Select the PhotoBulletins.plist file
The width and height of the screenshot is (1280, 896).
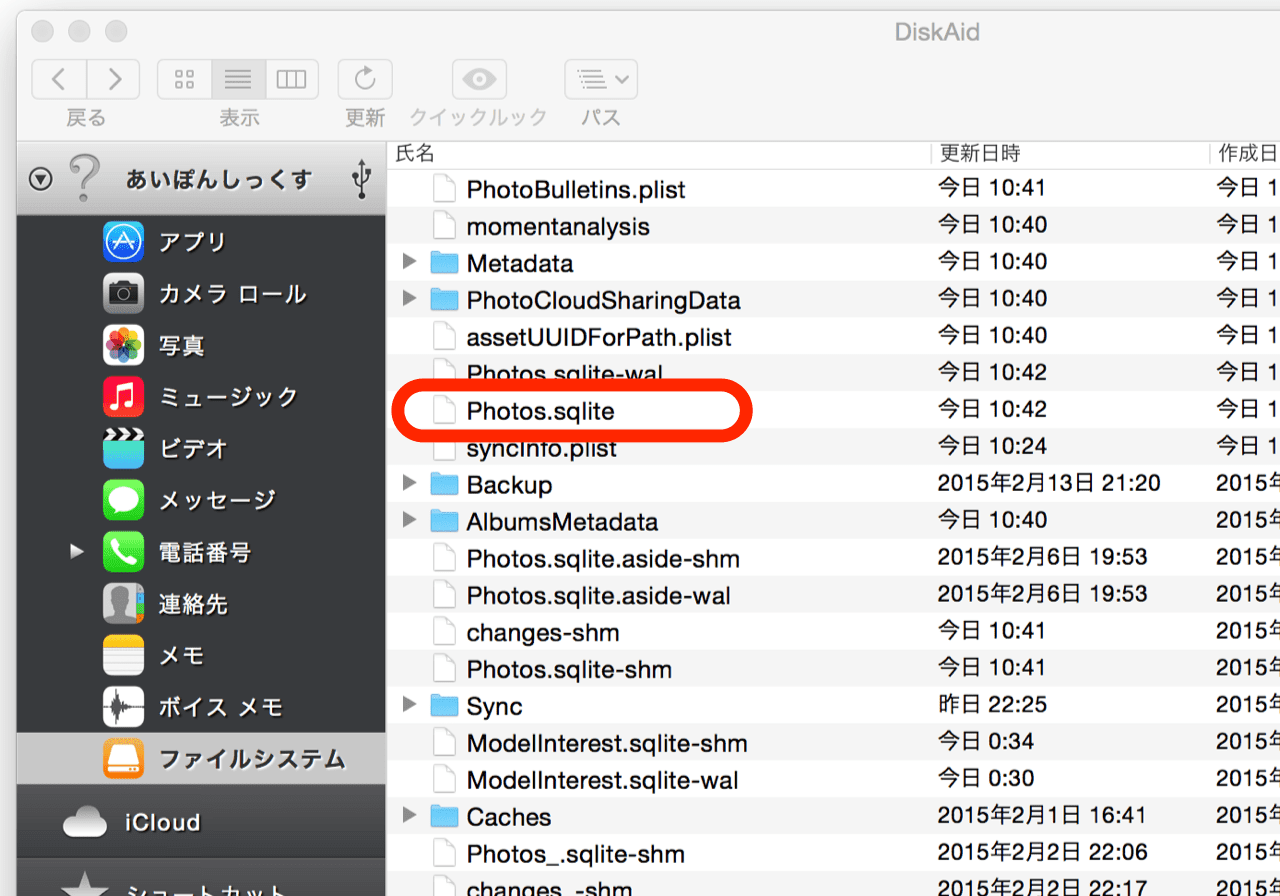834,189
